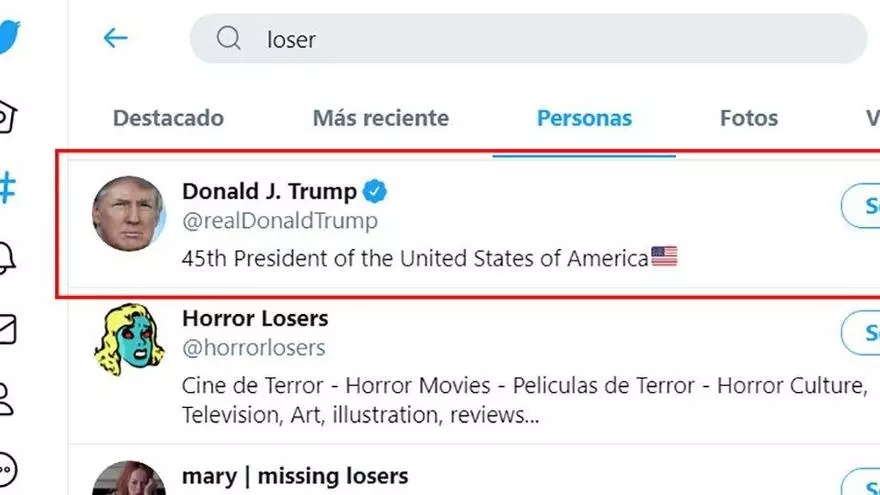Image resolution: width=880 pixels, height=495 pixels.
Task: Click the Horror Losers cartoon avatar
Action: tap(129, 341)
